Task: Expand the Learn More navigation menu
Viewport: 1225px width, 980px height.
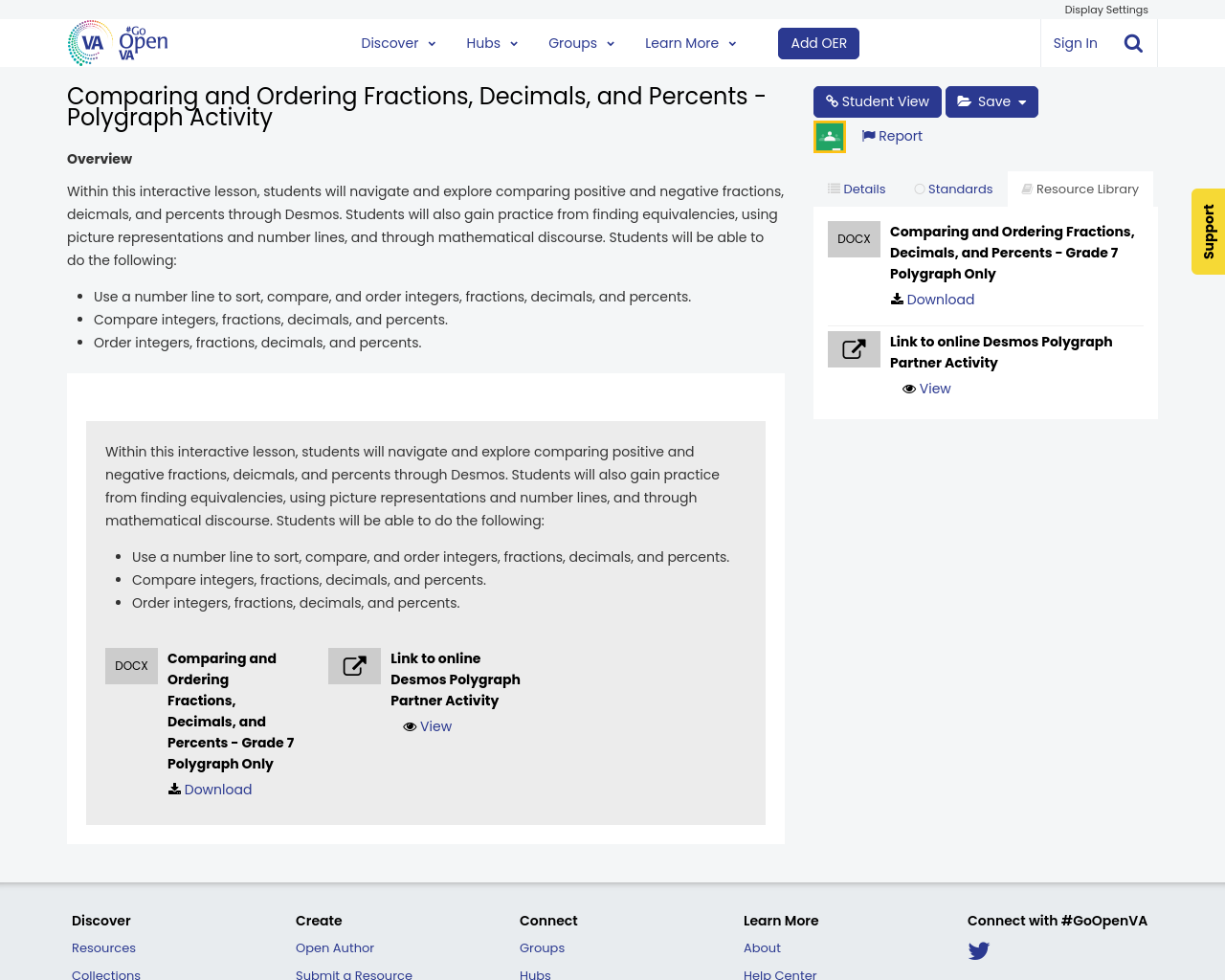Action: (690, 43)
